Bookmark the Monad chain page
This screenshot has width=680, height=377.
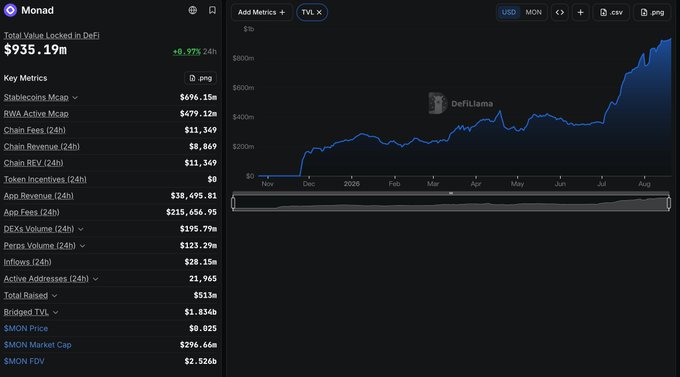point(212,10)
